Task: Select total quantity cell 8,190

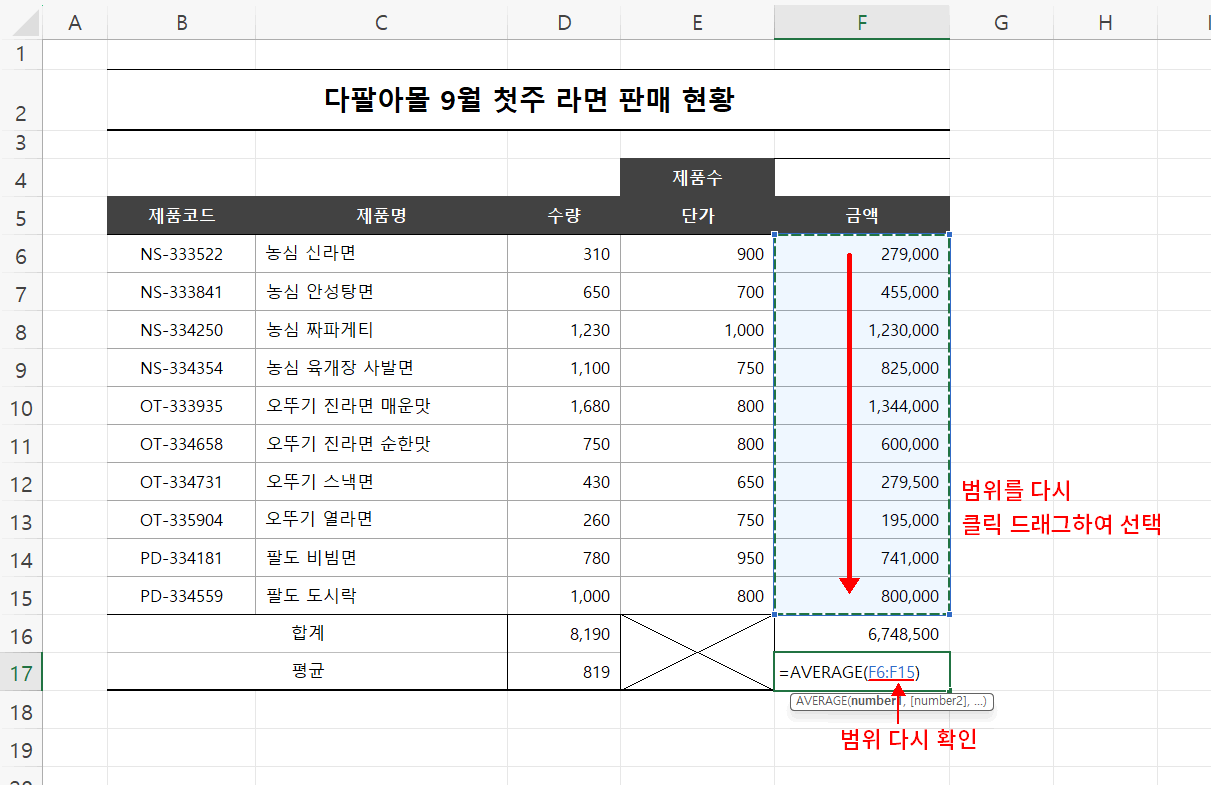Action: coord(564,634)
